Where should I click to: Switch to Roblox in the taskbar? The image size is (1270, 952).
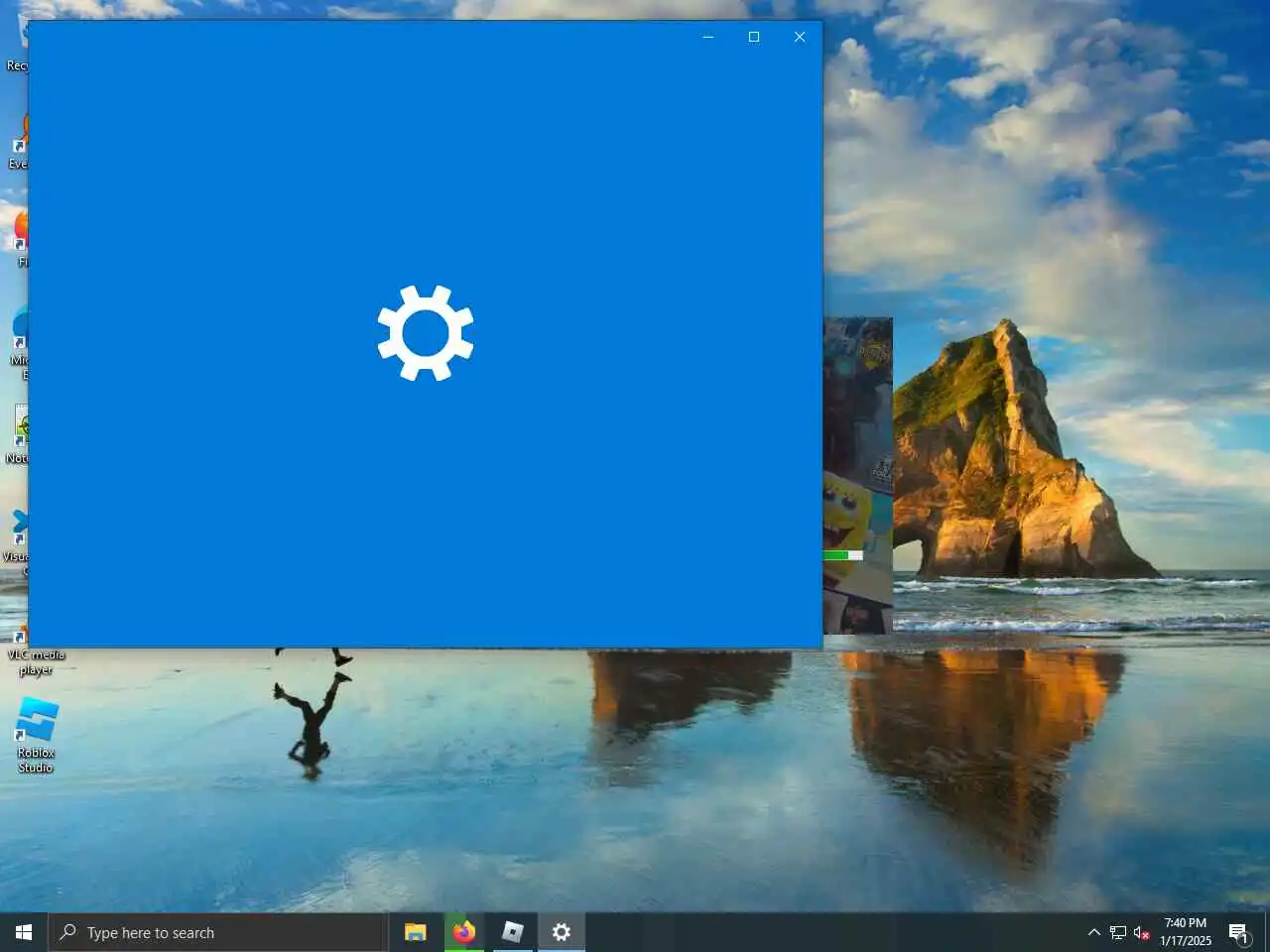(x=512, y=932)
